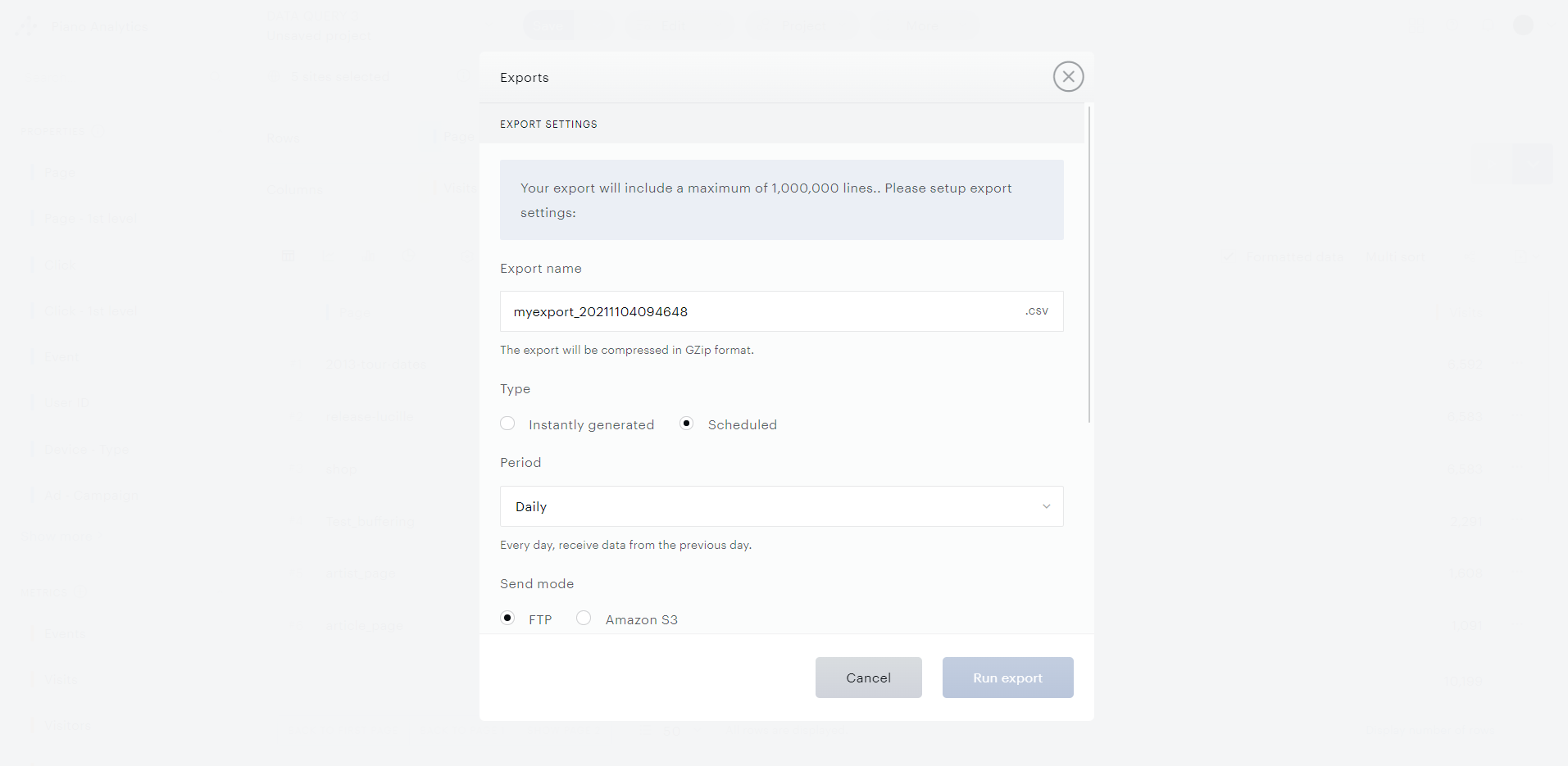Close the Exports dialog with the X icon

tap(1068, 76)
